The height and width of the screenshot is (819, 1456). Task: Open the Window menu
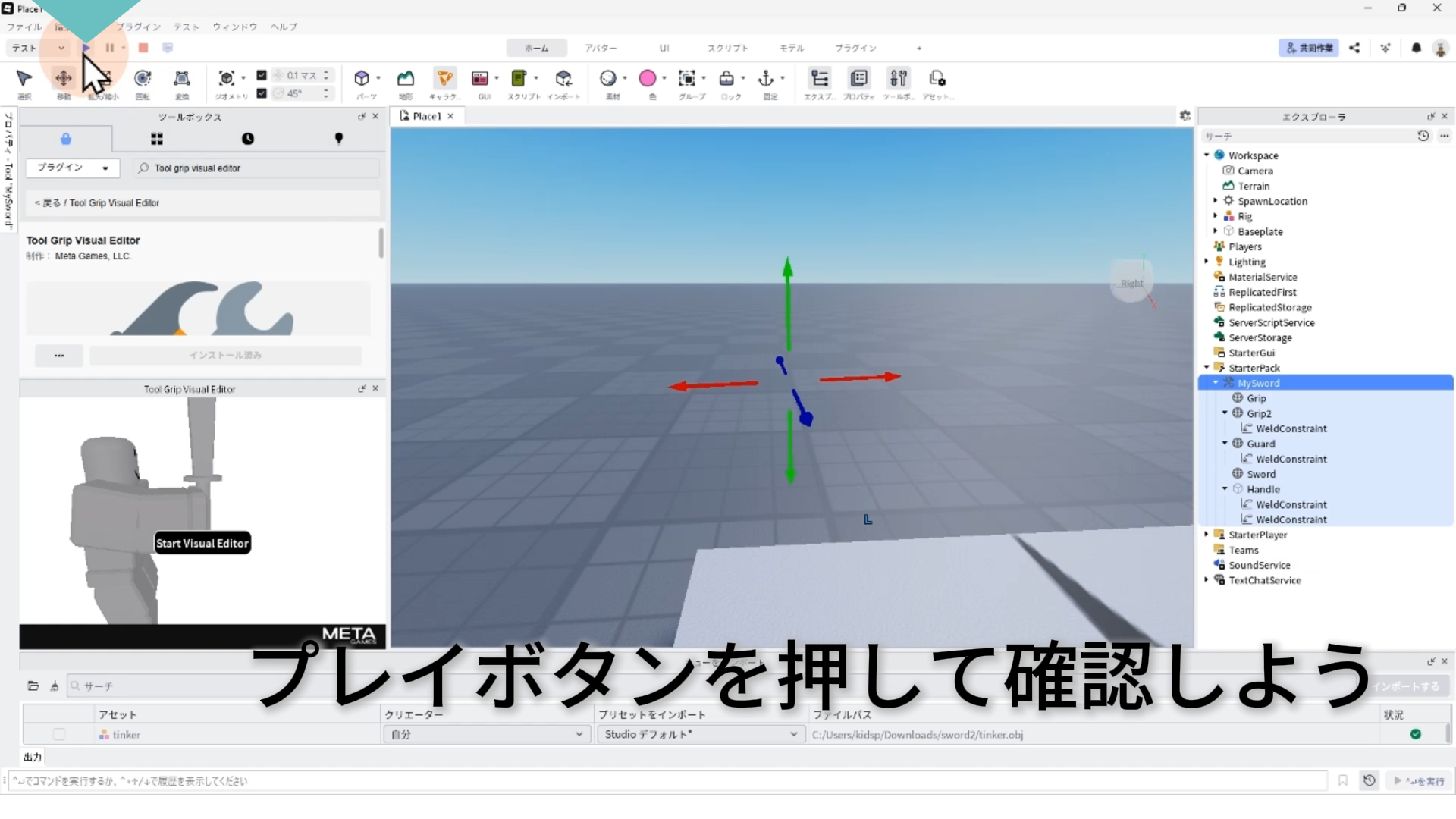point(234,27)
